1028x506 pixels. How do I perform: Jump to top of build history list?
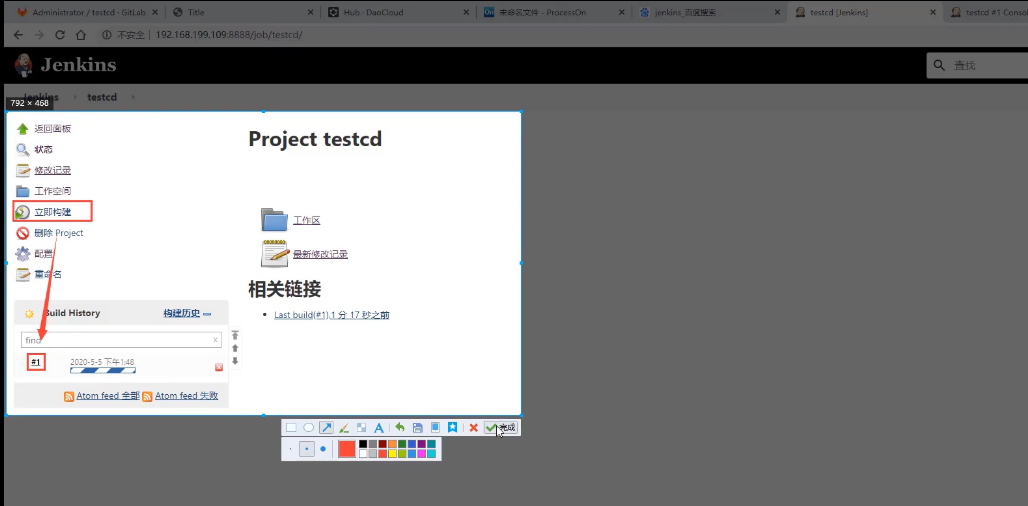point(235,336)
